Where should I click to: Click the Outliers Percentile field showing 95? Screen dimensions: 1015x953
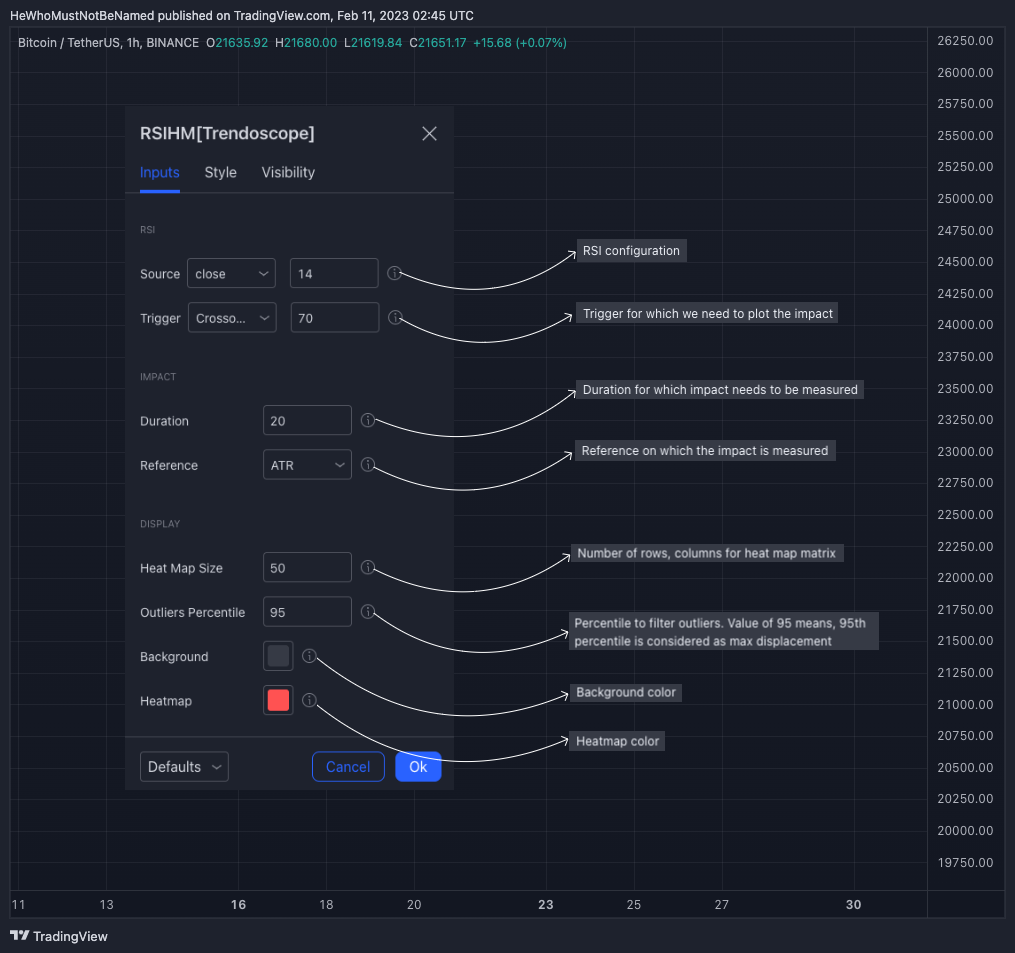307,612
